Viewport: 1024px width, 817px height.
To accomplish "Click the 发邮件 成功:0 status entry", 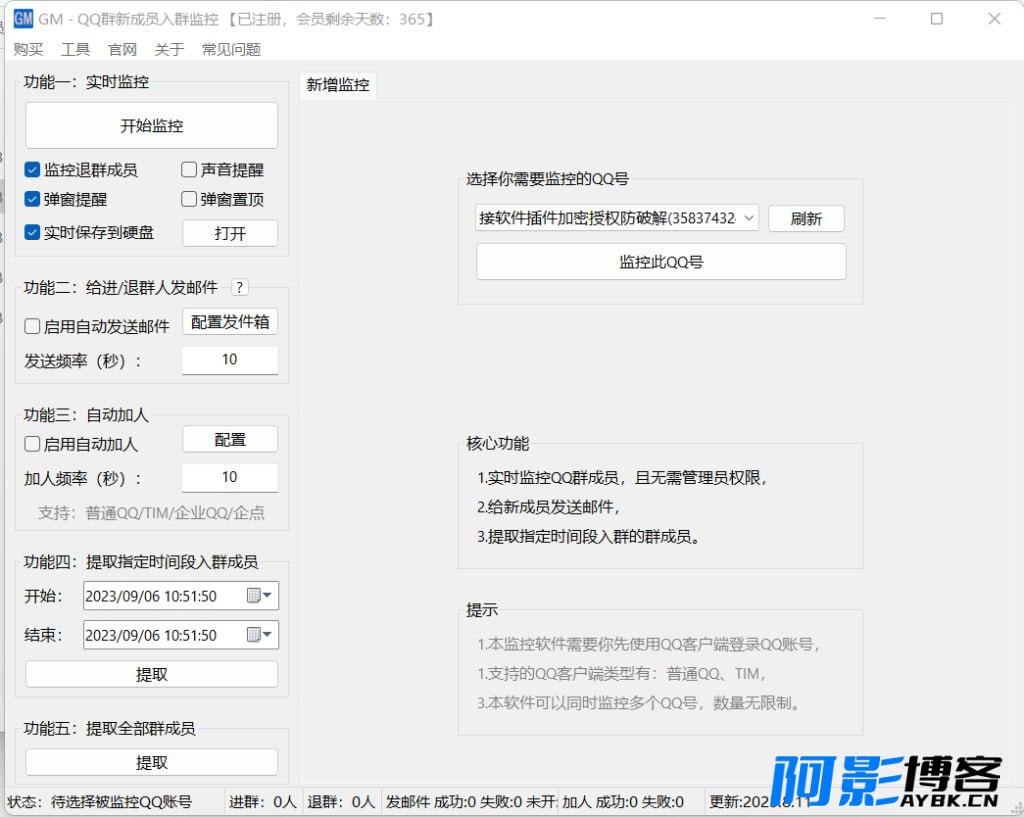I will click(x=471, y=801).
